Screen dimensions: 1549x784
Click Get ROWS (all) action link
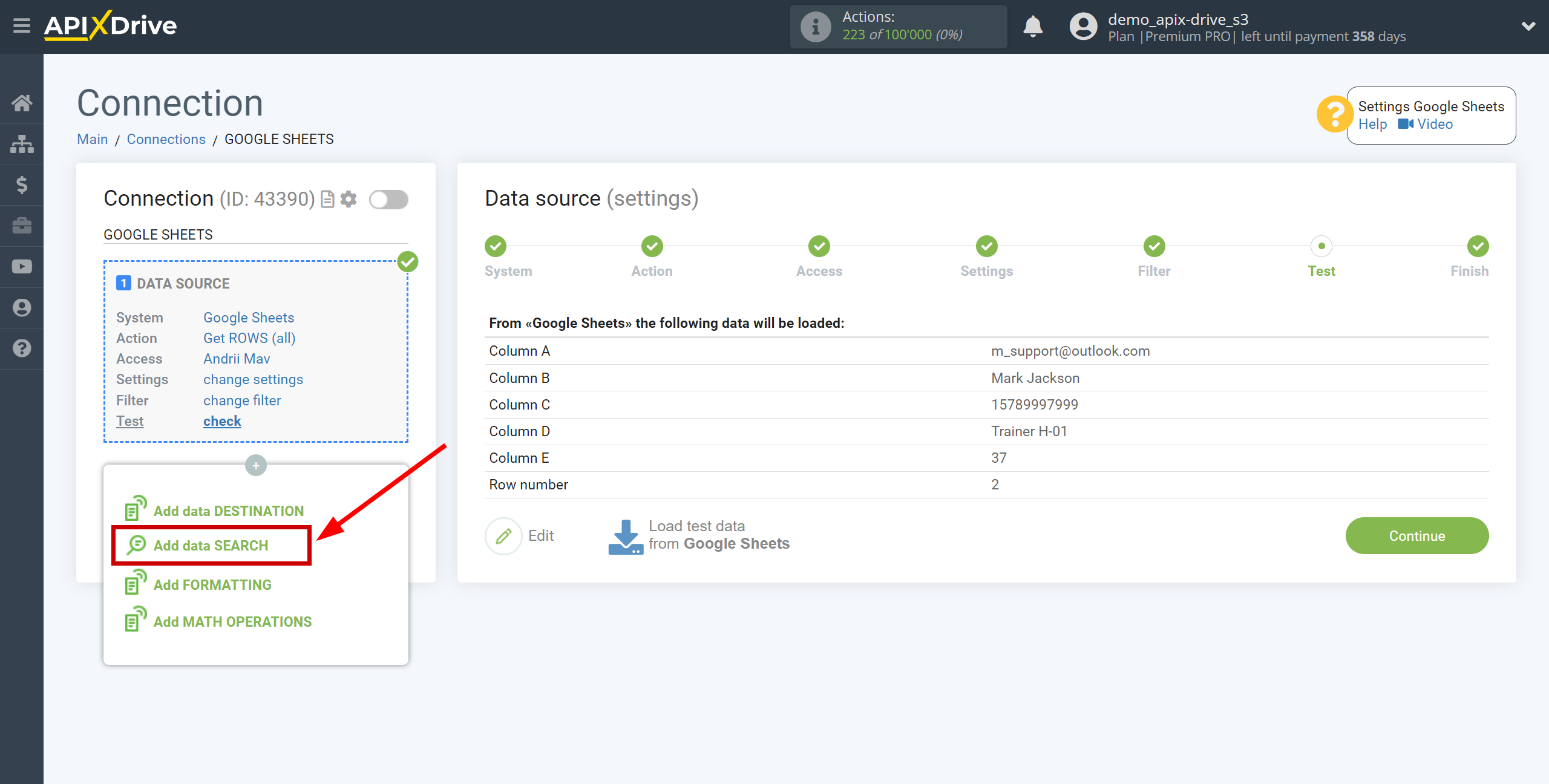(x=249, y=338)
